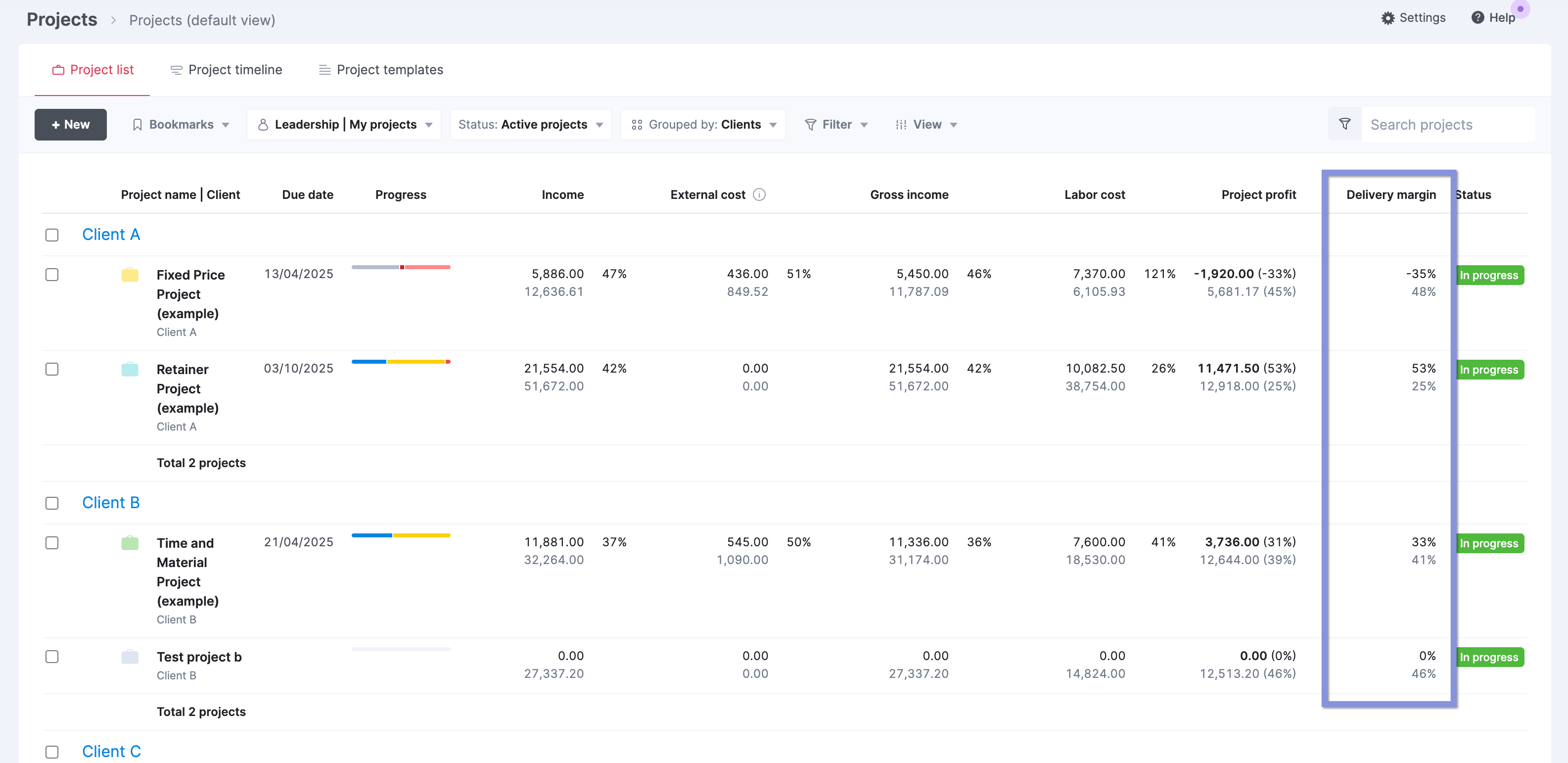
Task: Expand the Grouped by: Clients dropdown
Action: [x=703, y=124]
